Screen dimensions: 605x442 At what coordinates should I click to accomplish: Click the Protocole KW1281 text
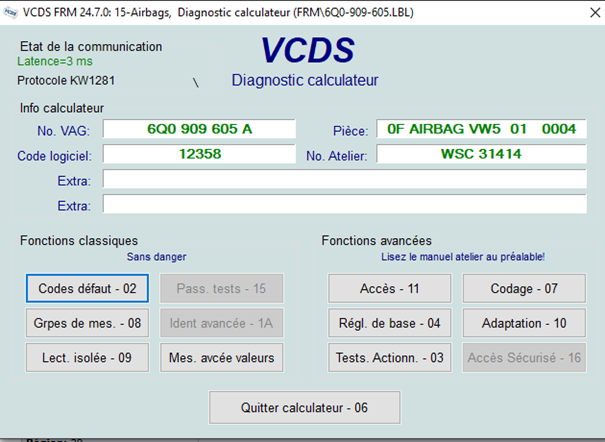pos(66,80)
